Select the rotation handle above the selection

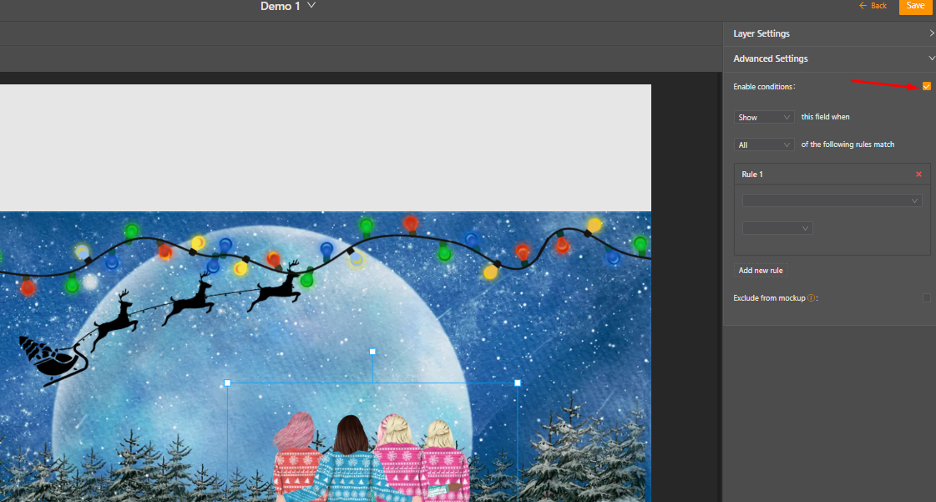[372, 352]
